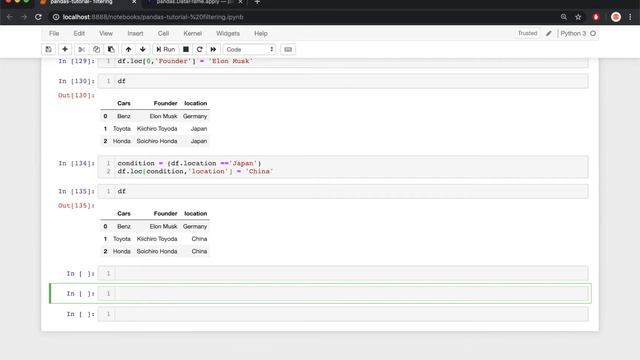Click 'China' in Toyota row of Out[135]
Image resolution: width=640 pixels, height=360 pixels.
(199, 239)
